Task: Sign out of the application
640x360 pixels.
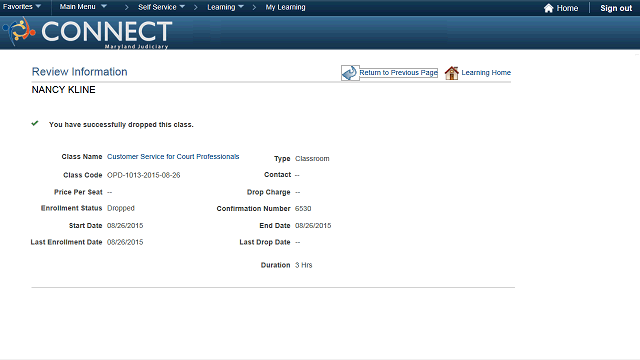Action: [616, 8]
